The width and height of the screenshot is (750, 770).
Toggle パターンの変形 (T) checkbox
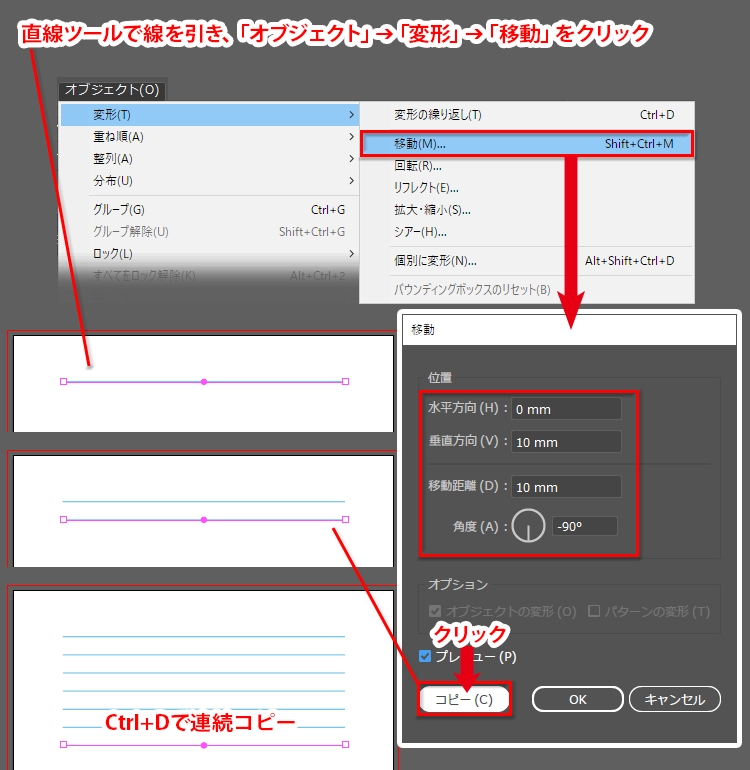pos(594,611)
